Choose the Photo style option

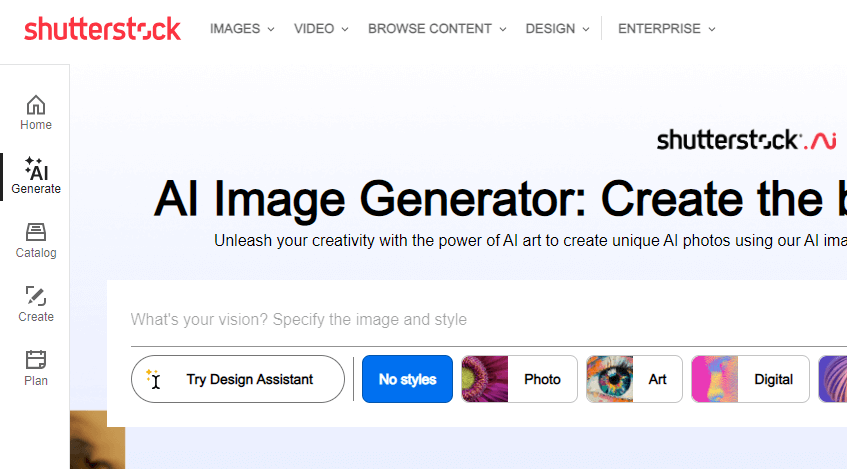(x=519, y=379)
